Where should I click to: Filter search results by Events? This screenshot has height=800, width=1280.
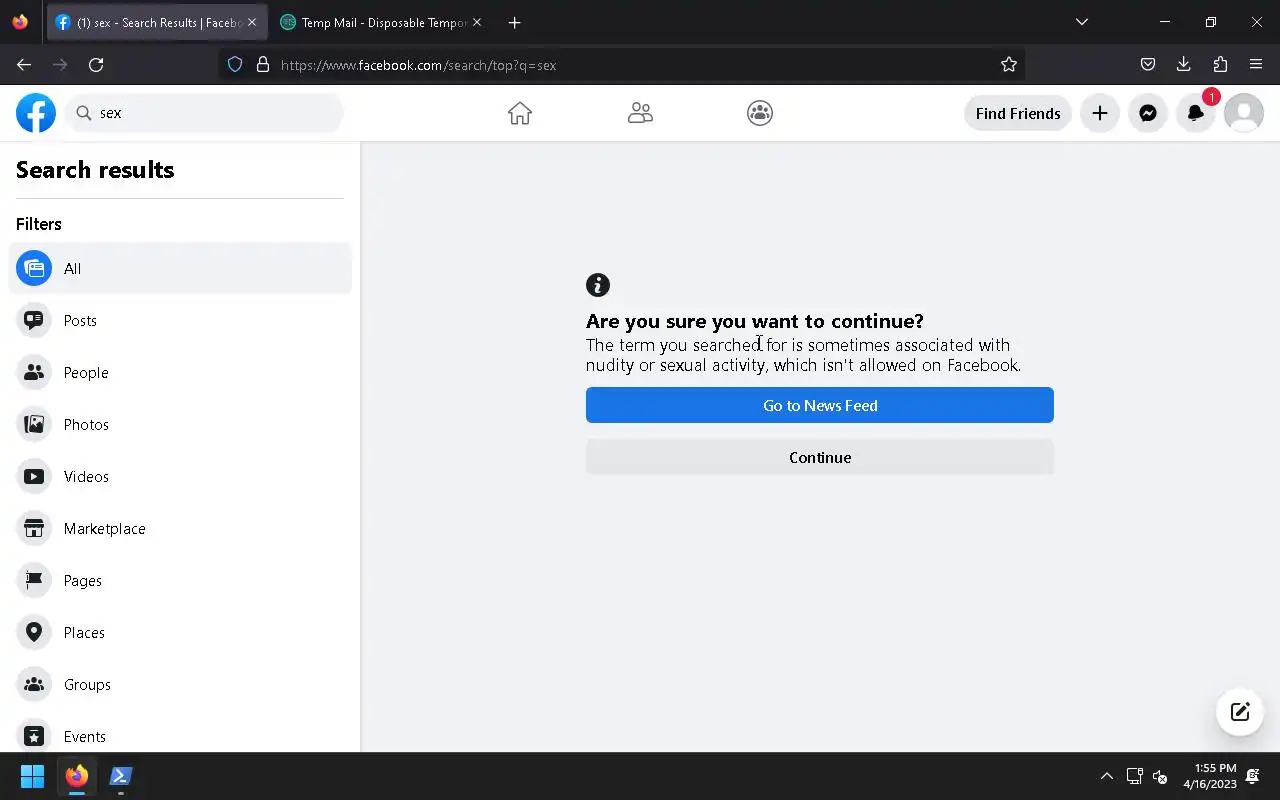[180, 736]
